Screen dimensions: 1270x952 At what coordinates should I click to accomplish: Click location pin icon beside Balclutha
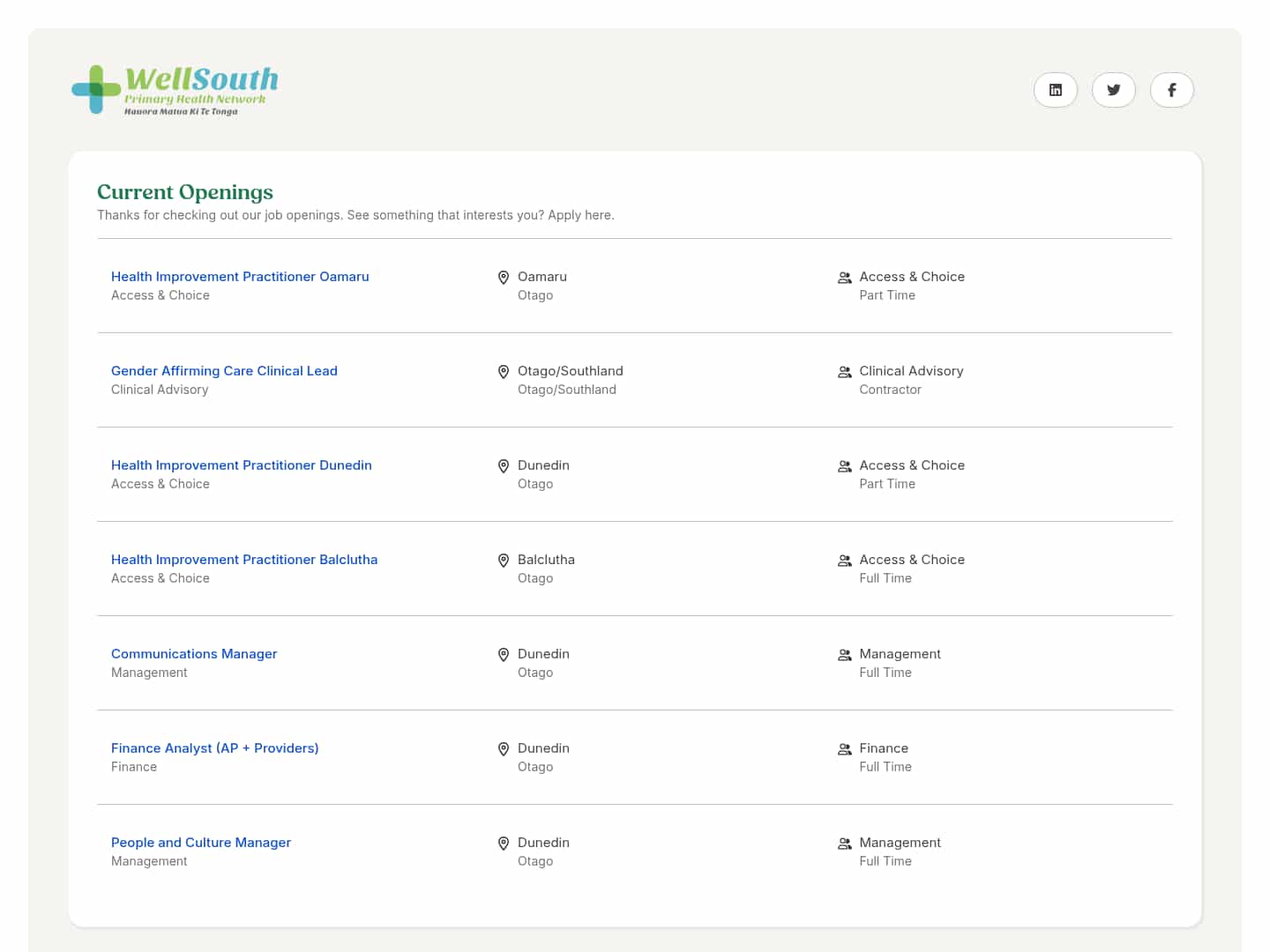504,561
